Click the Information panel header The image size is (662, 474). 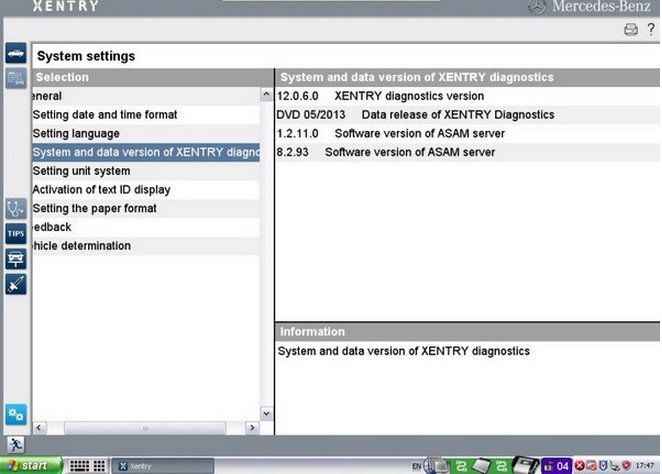click(468, 332)
